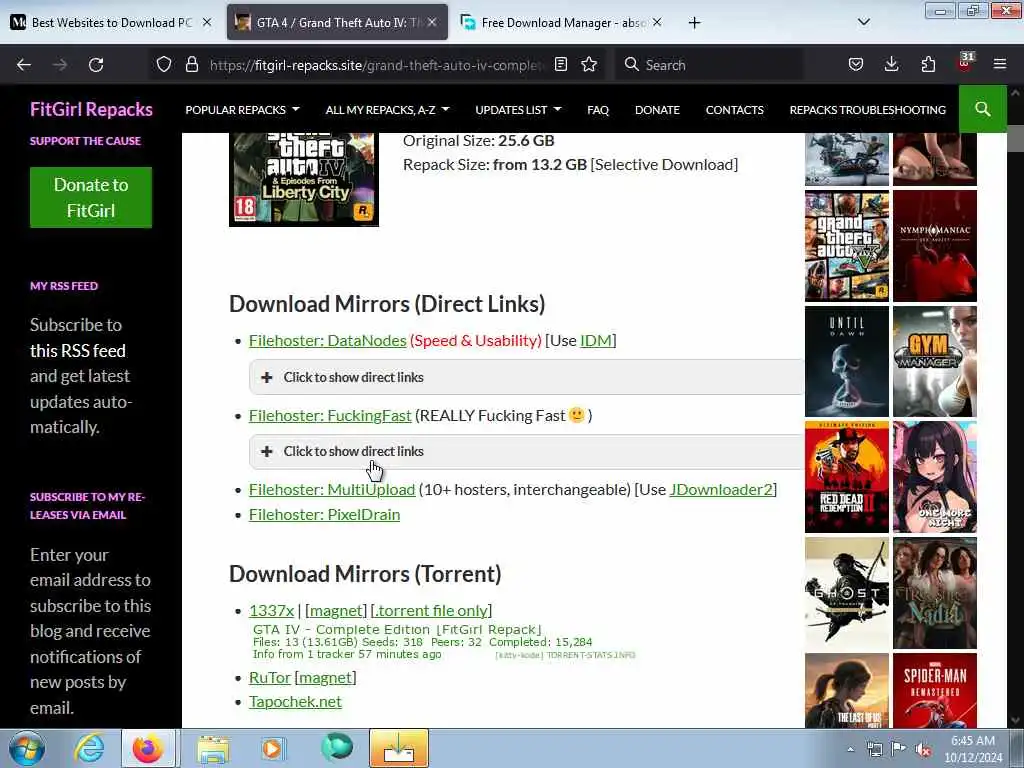1024x768 pixels.
Task: Switch to the Best Websites to Download tab
Action: (x=111, y=23)
